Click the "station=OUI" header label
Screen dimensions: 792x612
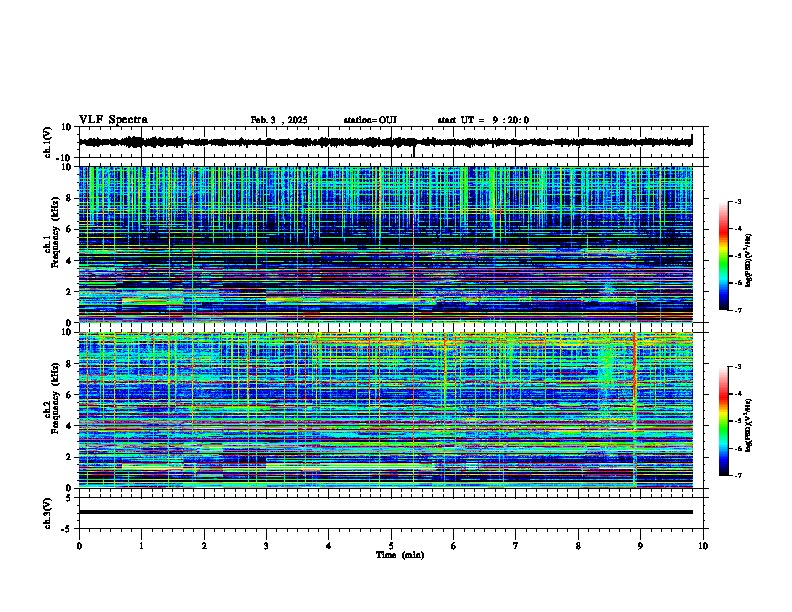370,120
